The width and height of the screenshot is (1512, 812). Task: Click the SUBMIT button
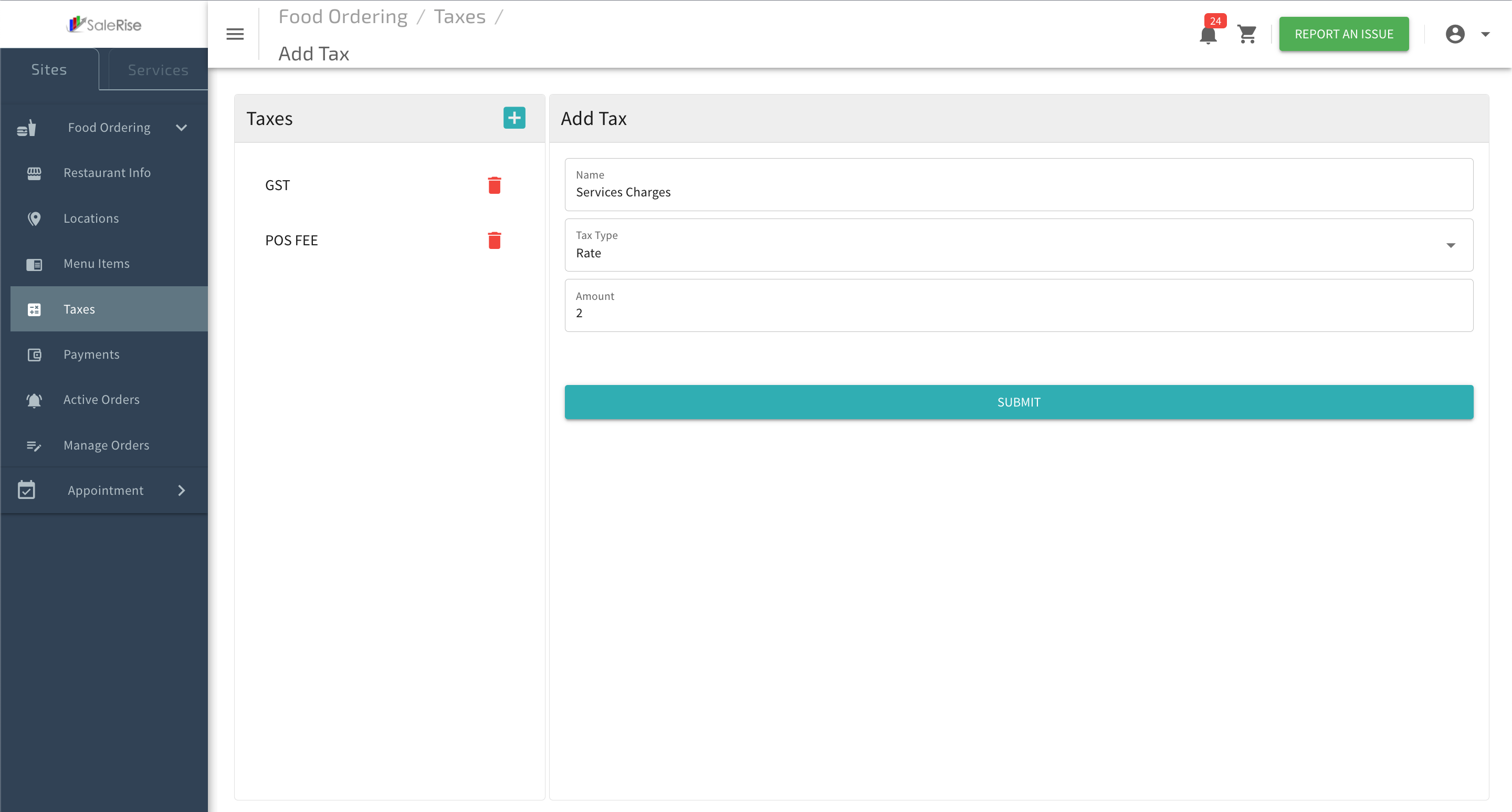tap(1018, 402)
